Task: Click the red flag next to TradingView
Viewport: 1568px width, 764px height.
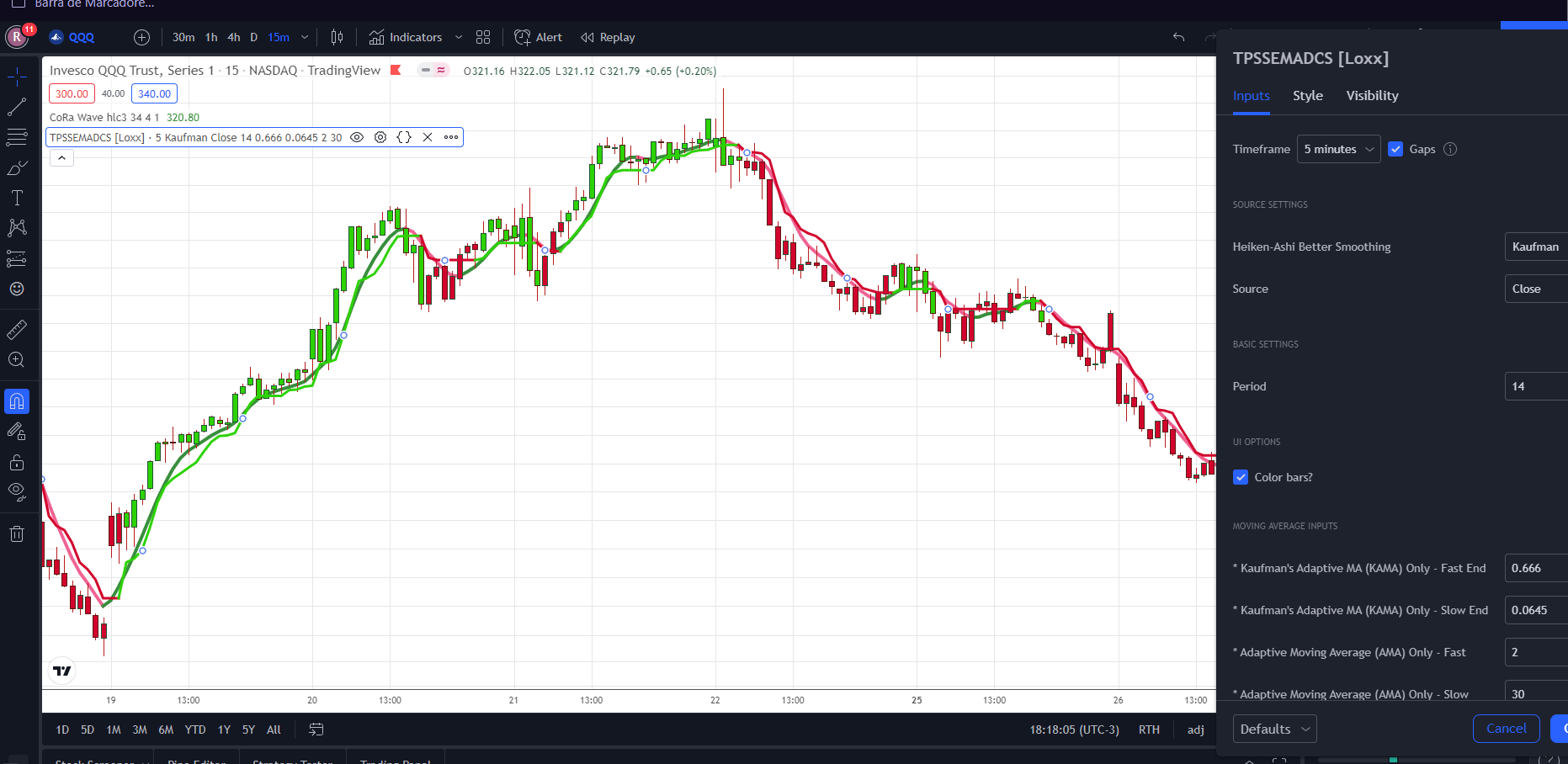Action: pos(396,70)
